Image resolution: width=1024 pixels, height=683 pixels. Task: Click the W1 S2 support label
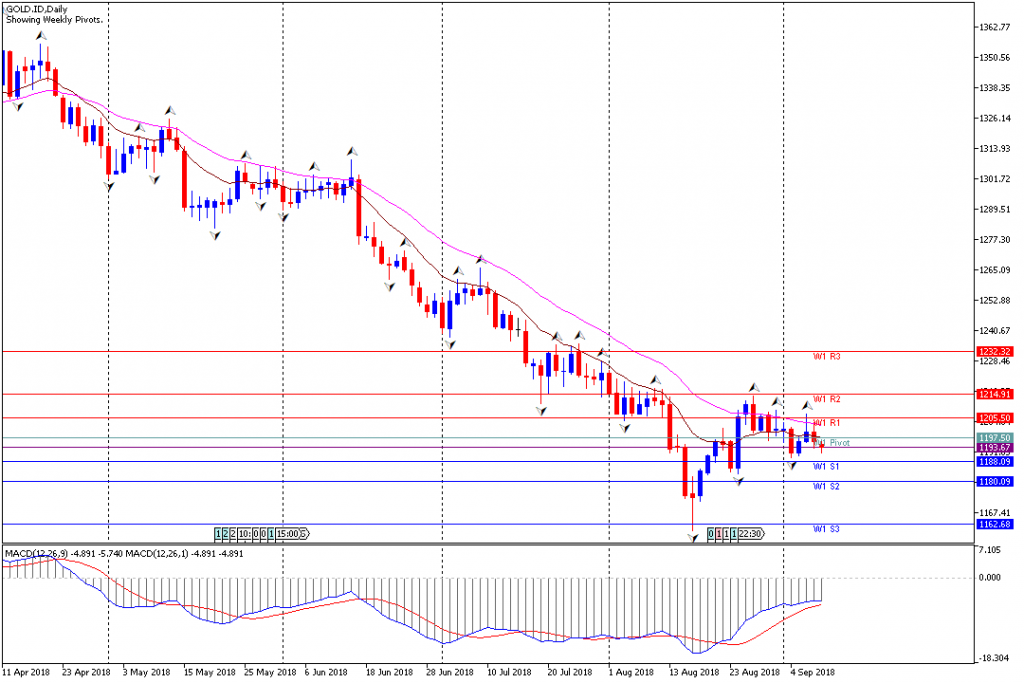tap(825, 486)
